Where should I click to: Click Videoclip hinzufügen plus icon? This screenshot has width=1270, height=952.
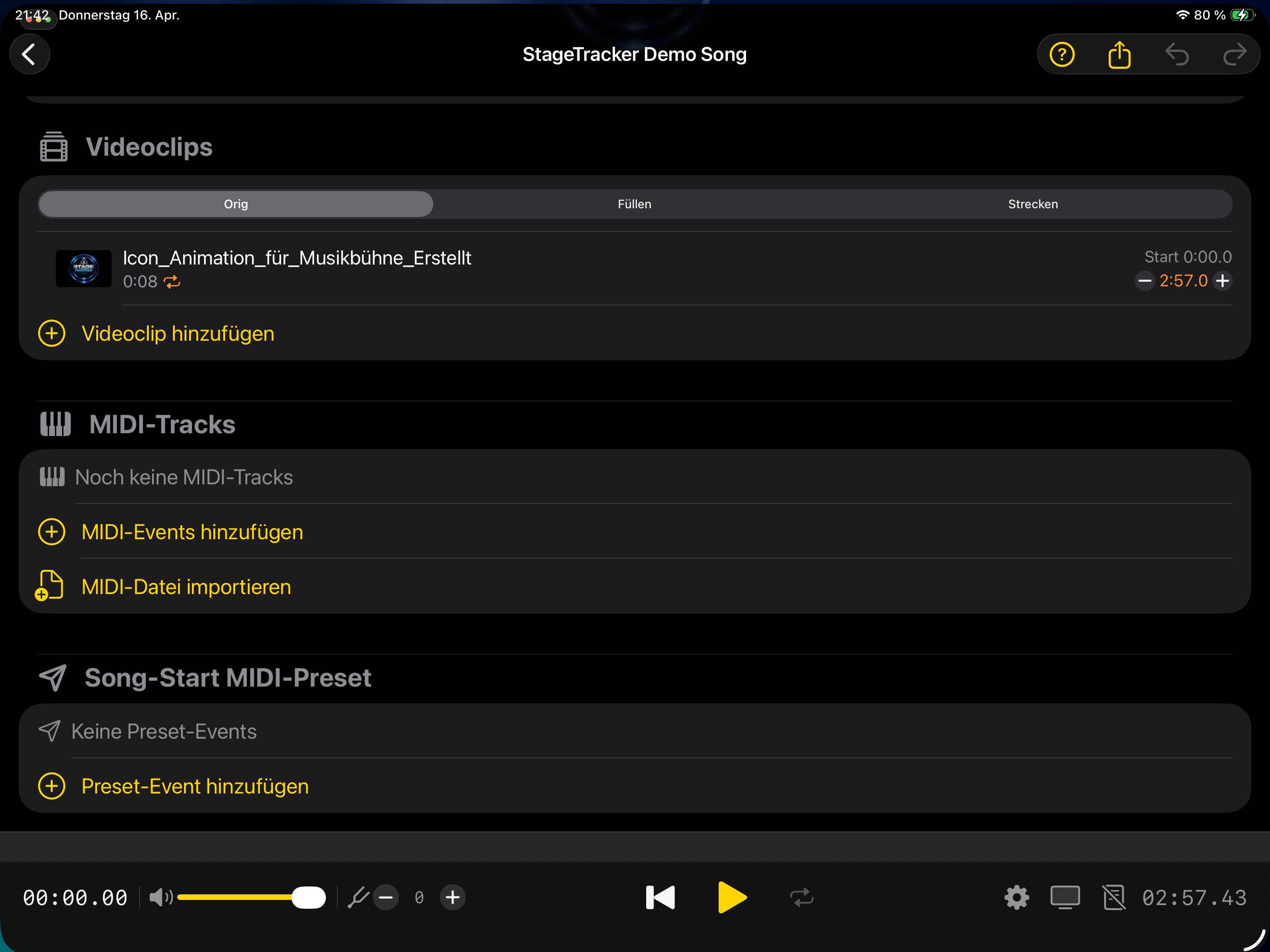click(52, 334)
